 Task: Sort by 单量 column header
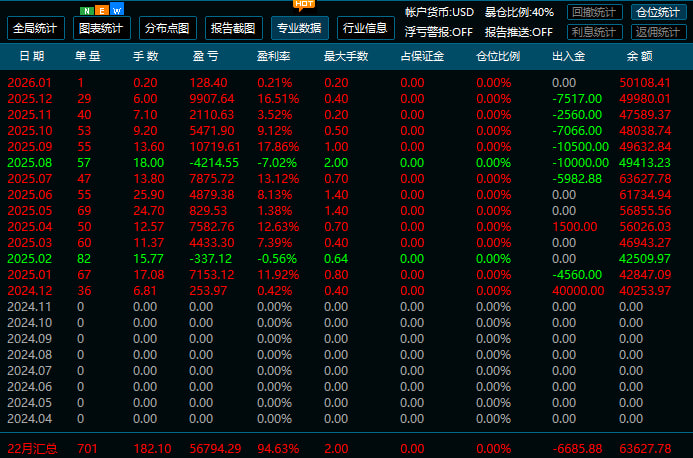[88, 56]
